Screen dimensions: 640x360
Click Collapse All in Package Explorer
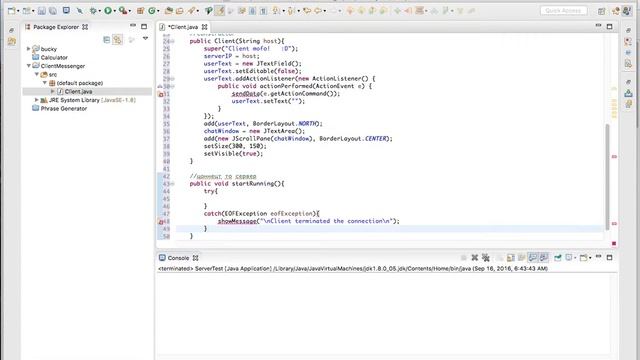coord(107,40)
